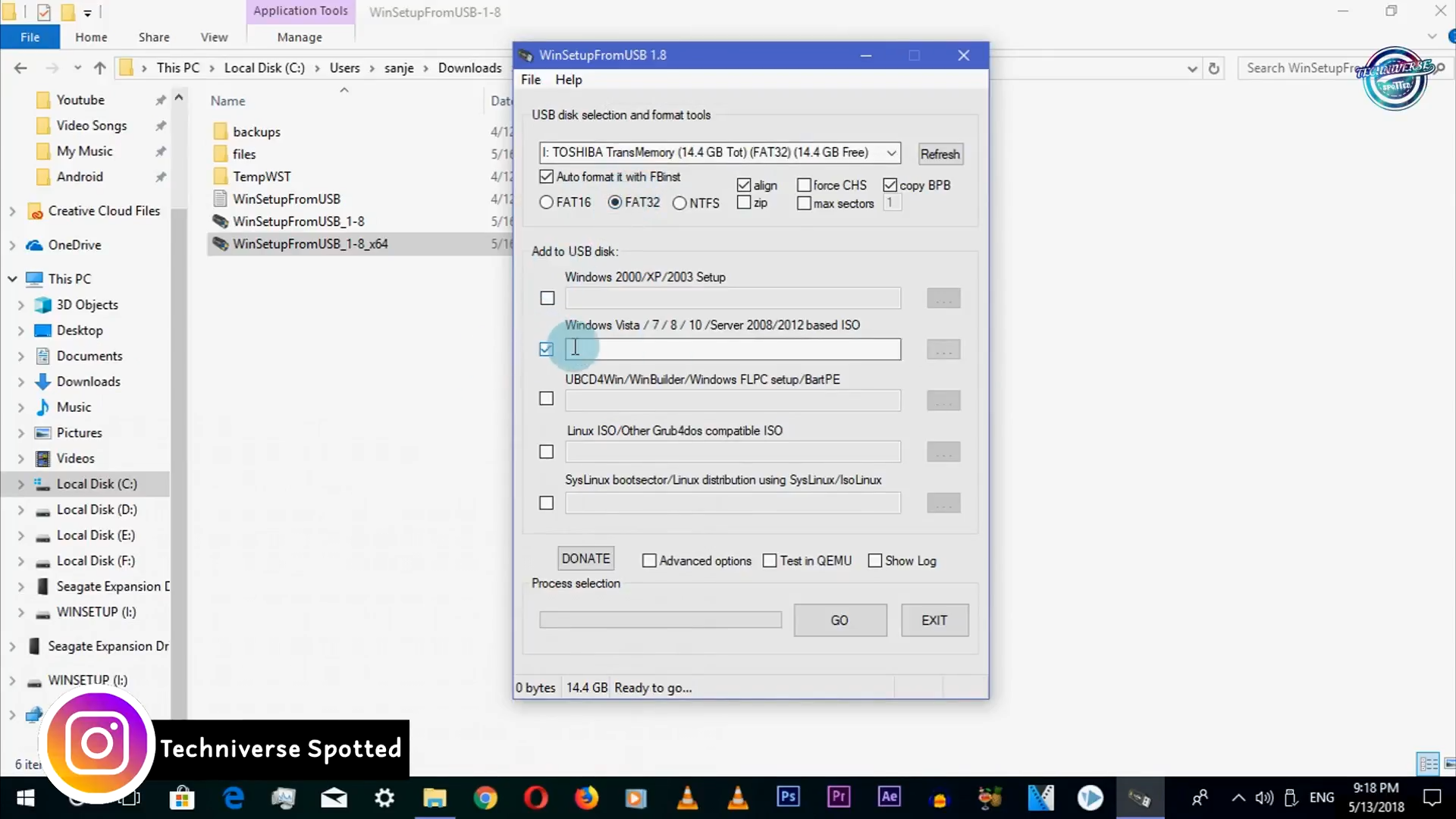This screenshot has height=819, width=1456.
Task: Refresh the Explorer address bar
Action: pos(1214,68)
